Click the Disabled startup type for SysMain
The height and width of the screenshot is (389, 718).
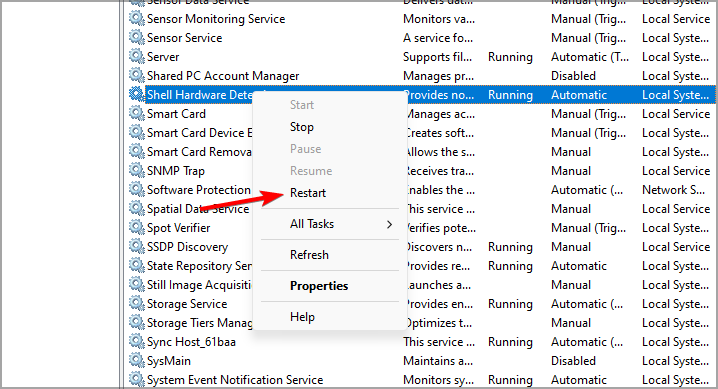573,361
